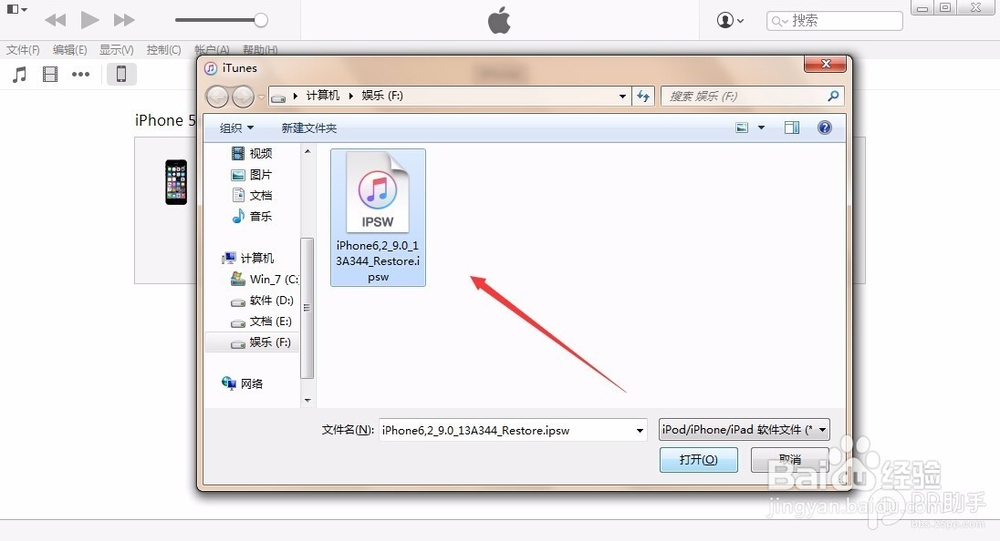Select the iPhone6,2_9.0_13A344_Restore.ipsw file icon
Image resolution: width=1000 pixels, height=541 pixels.
pos(378,218)
